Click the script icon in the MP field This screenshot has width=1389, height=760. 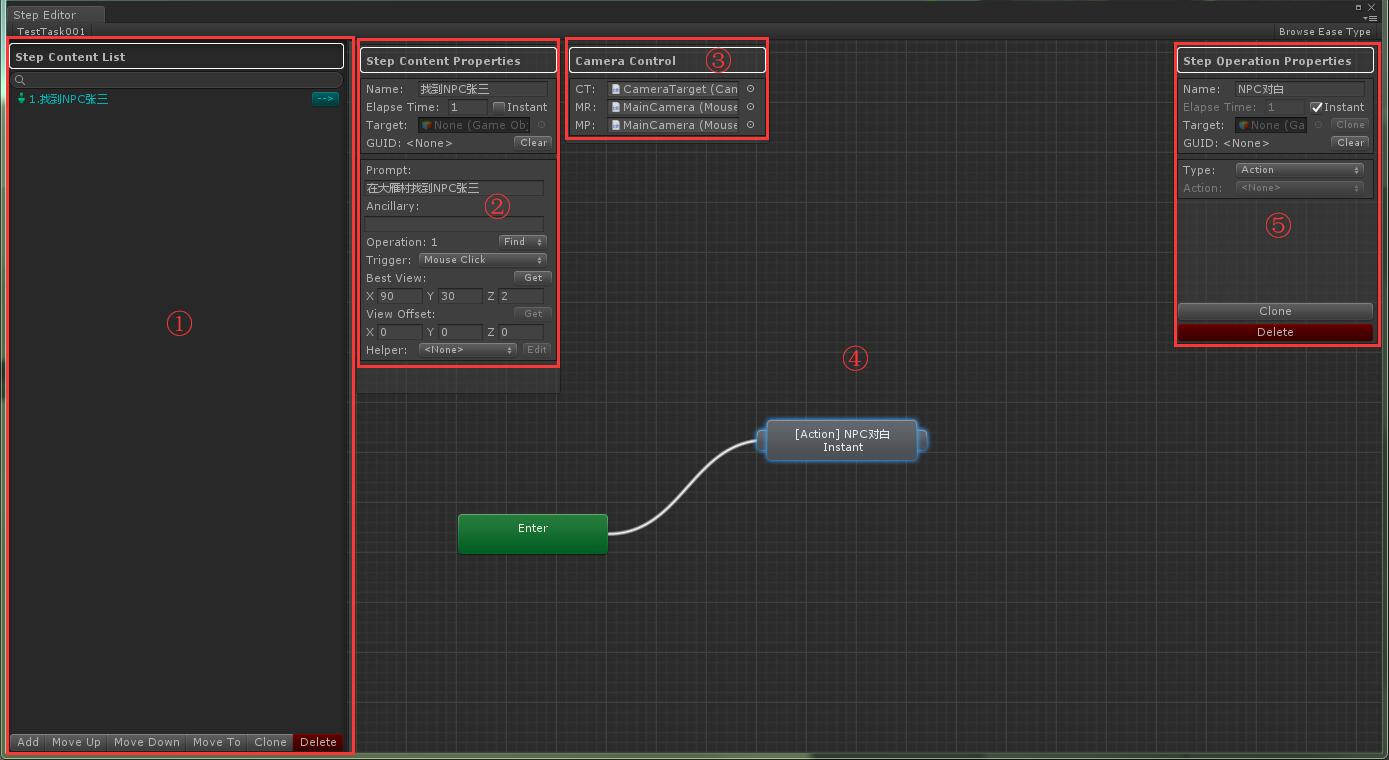click(616, 125)
